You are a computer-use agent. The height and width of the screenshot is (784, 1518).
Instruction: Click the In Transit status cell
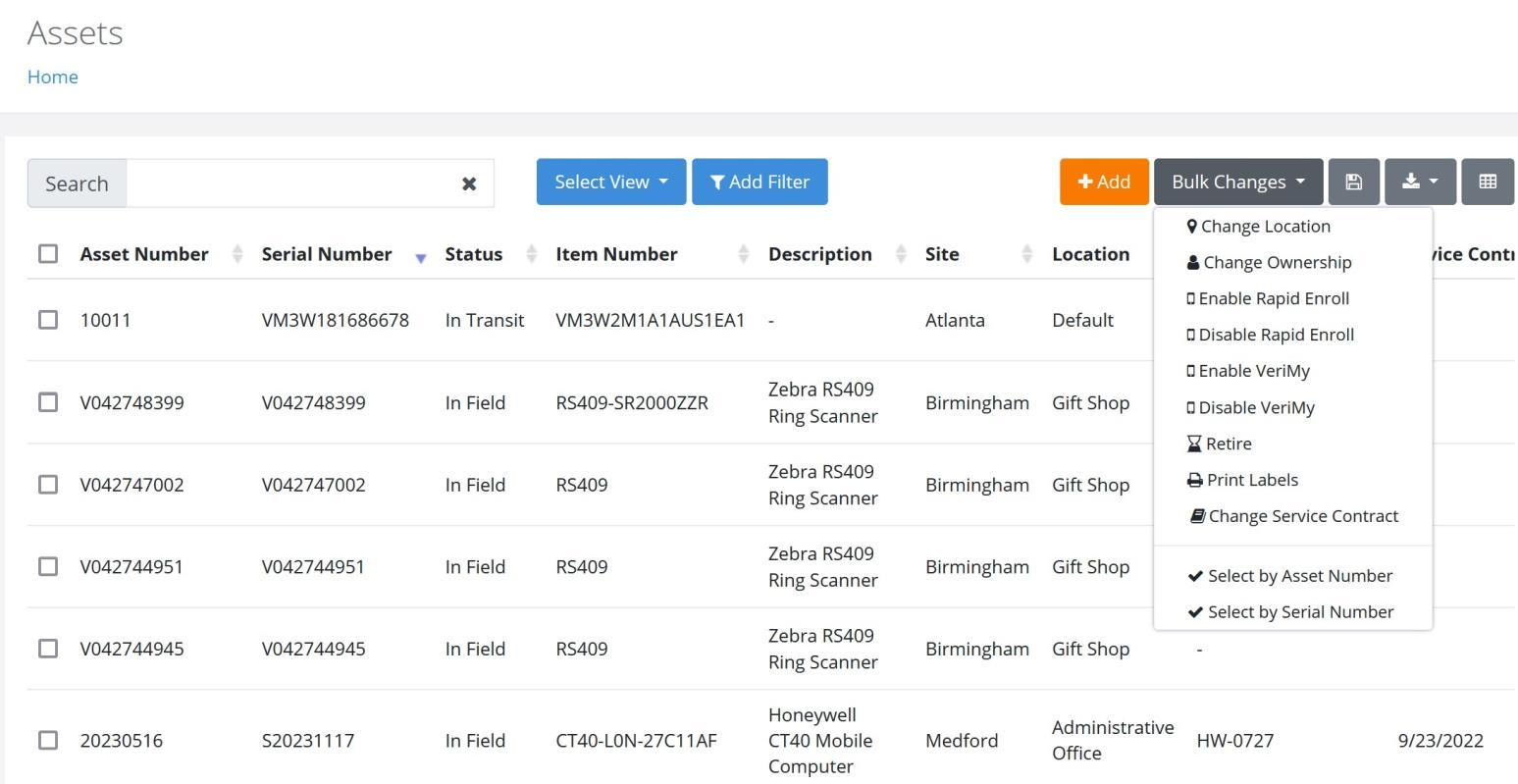(x=485, y=320)
